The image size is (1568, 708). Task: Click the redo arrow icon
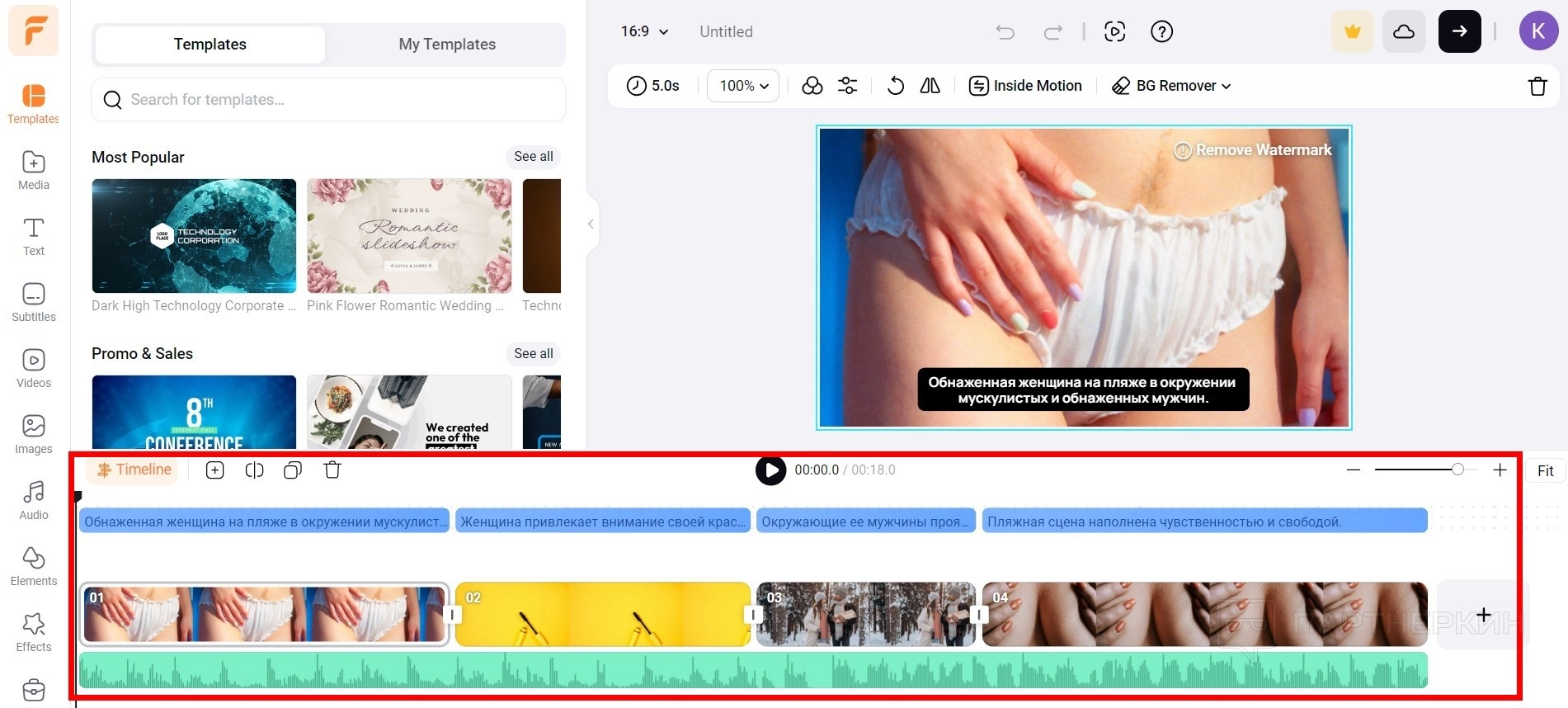(x=1053, y=32)
